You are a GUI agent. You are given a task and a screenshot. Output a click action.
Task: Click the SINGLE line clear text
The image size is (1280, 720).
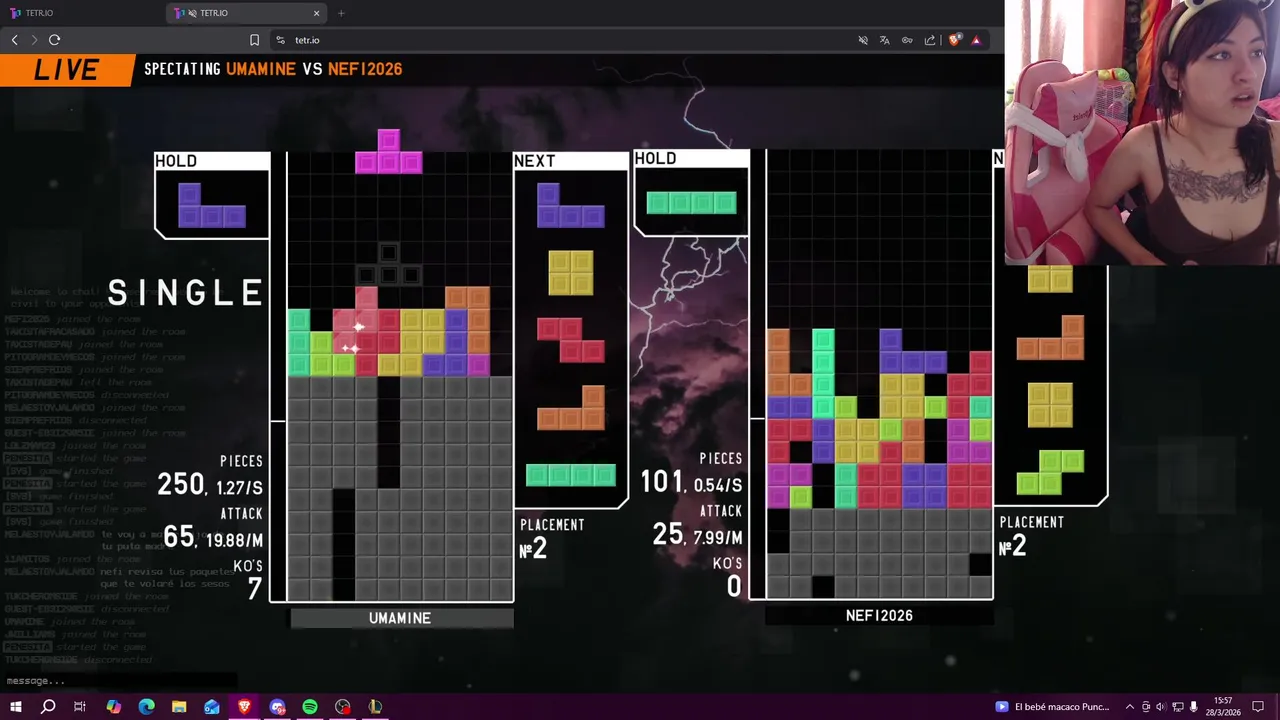pyautogui.click(x=186, y=293)
